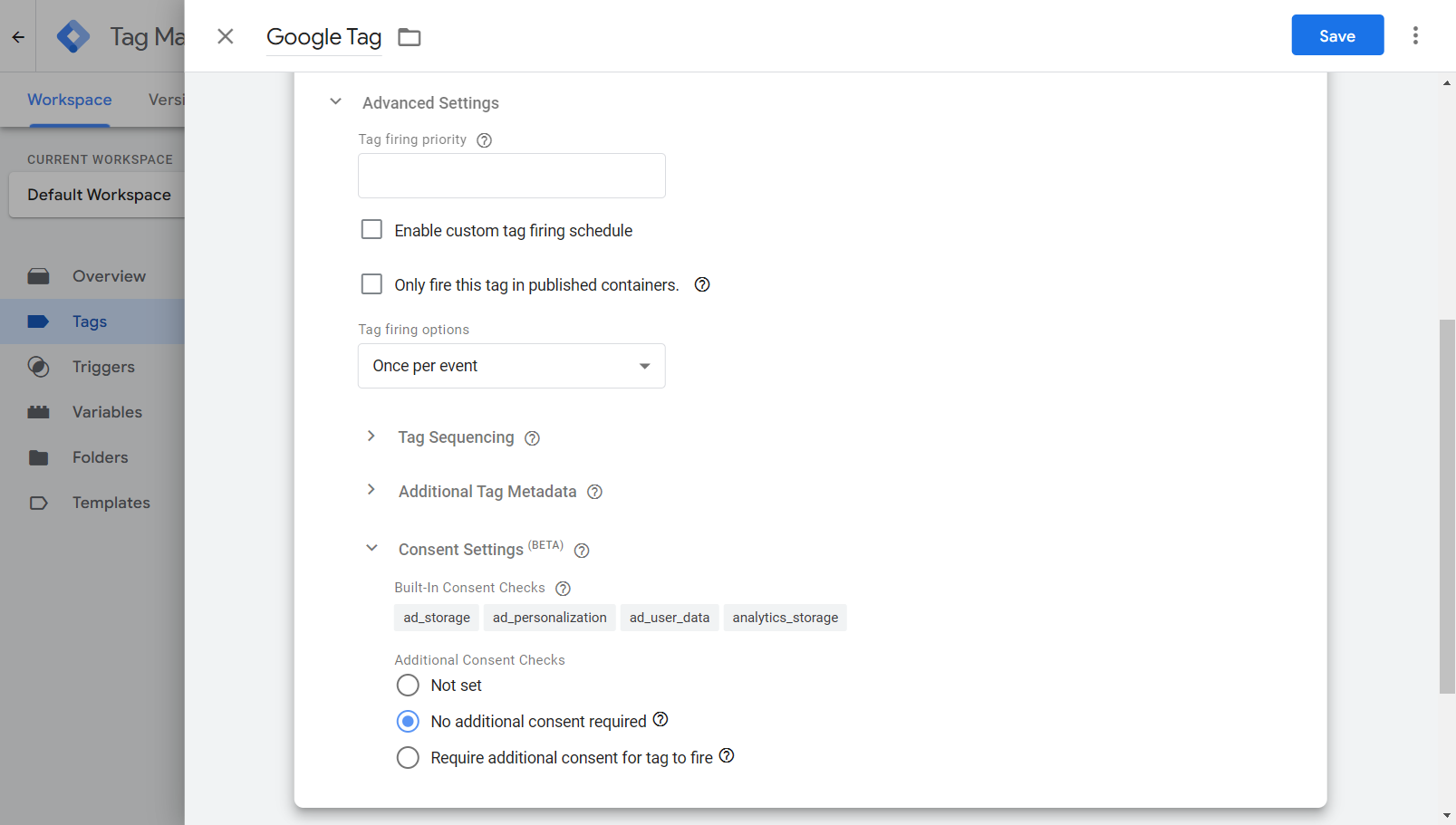Image resolution: width=1456 pixels, height=825 pixels.
Task: Expand the Tag Sequencing section
Action: [x=371, y=436]
